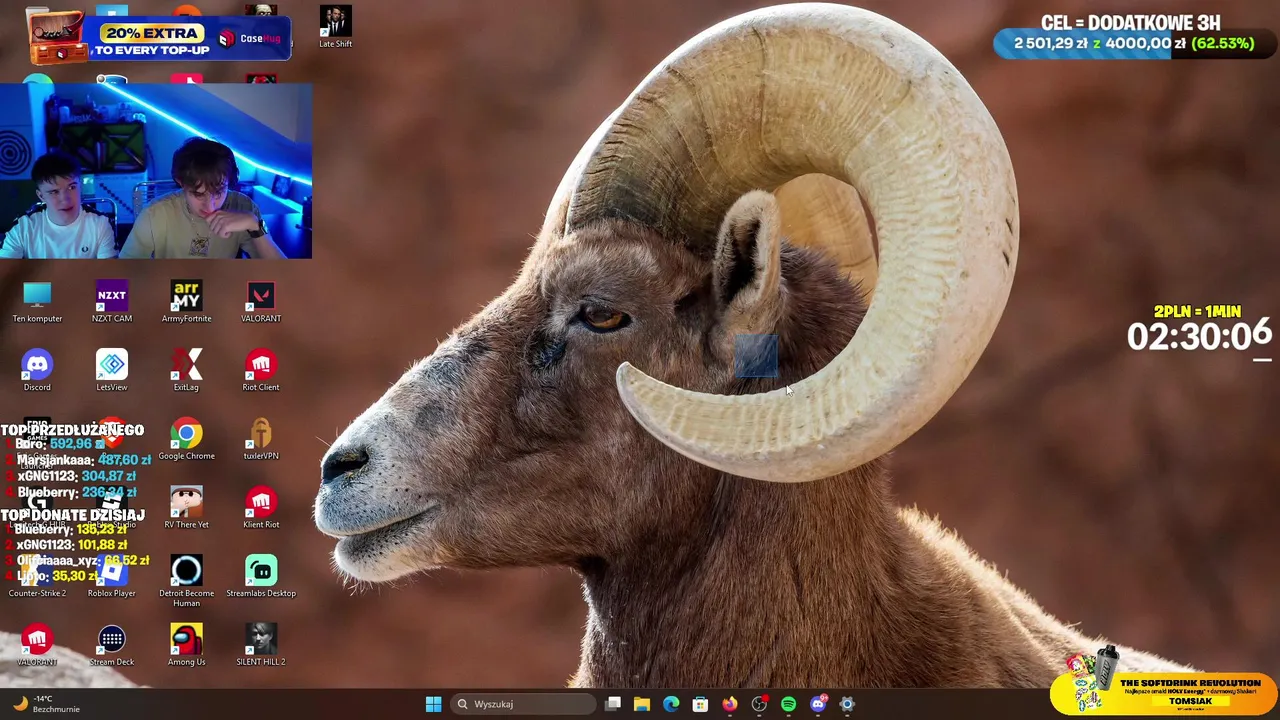Open Settings gear in the taskbar

click(x=847, y=704)
